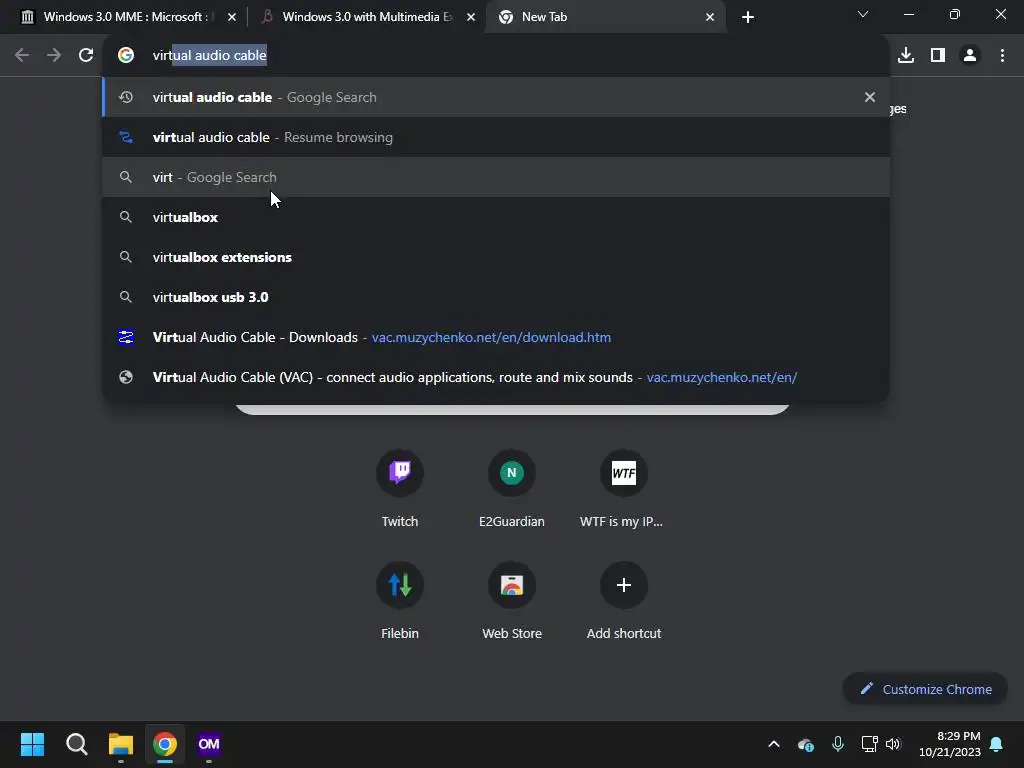Screen dimensions: 1024x768
Task: Open the Filebin shortcut
Action: coord(400,600)
